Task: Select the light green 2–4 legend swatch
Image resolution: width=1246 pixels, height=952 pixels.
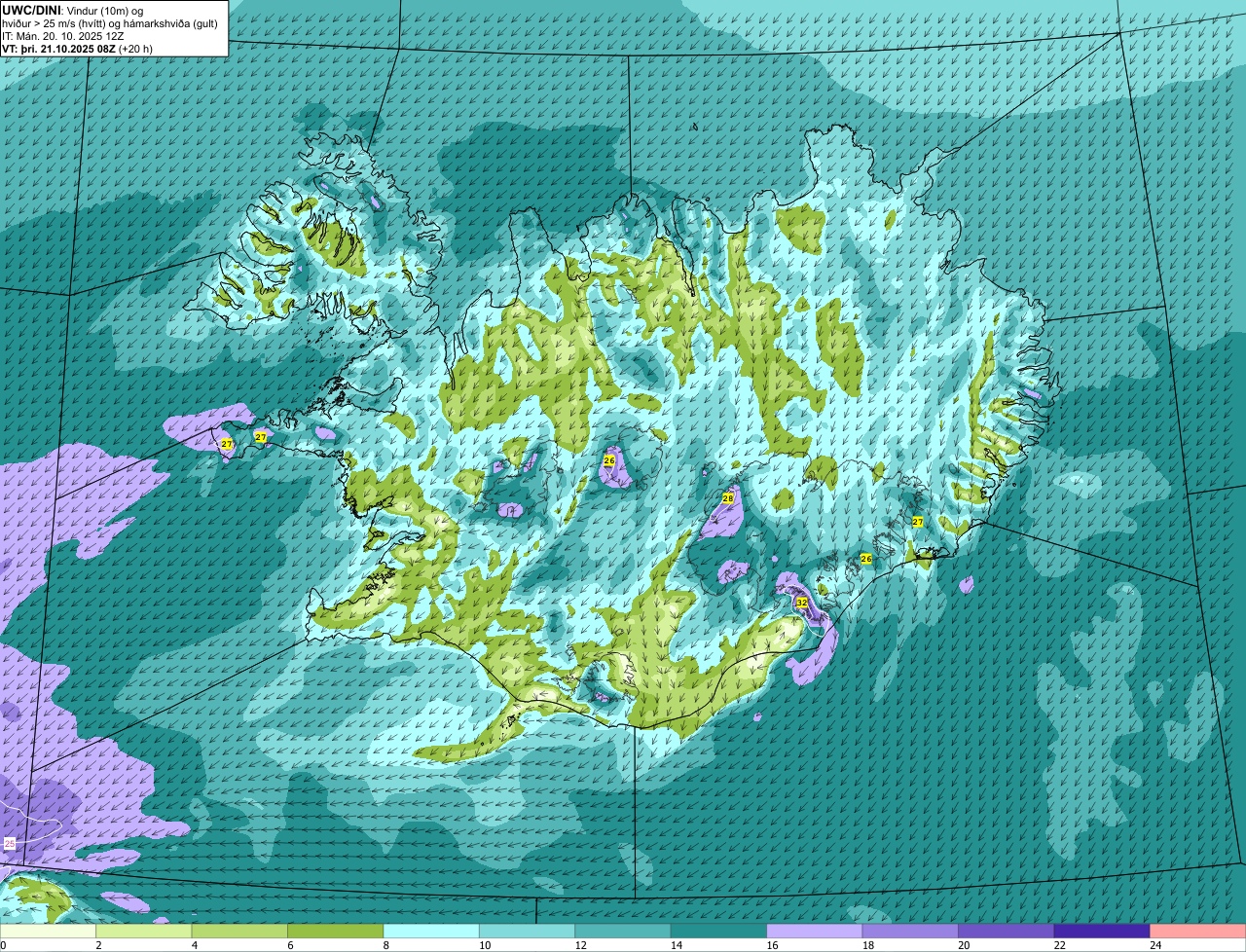Action: 145,932
